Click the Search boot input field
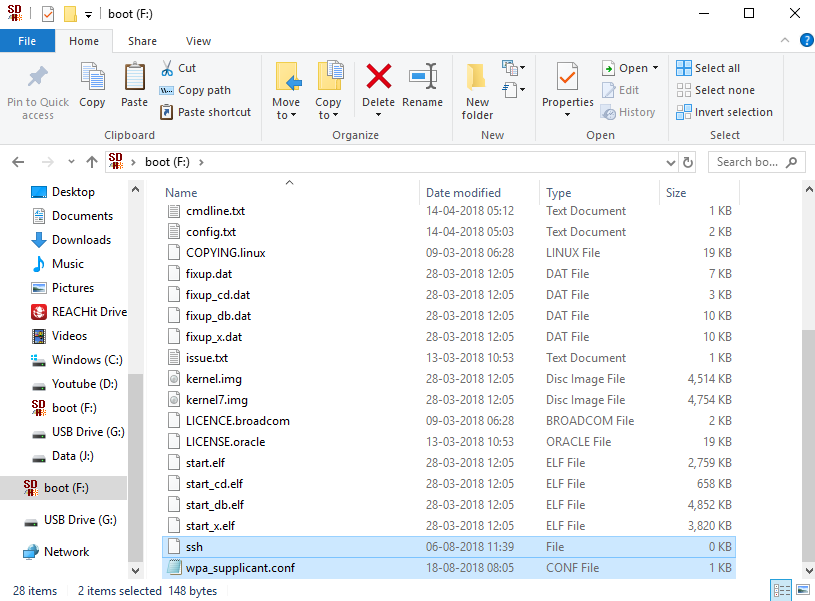815x601 pixels. [x=757, y=162]
